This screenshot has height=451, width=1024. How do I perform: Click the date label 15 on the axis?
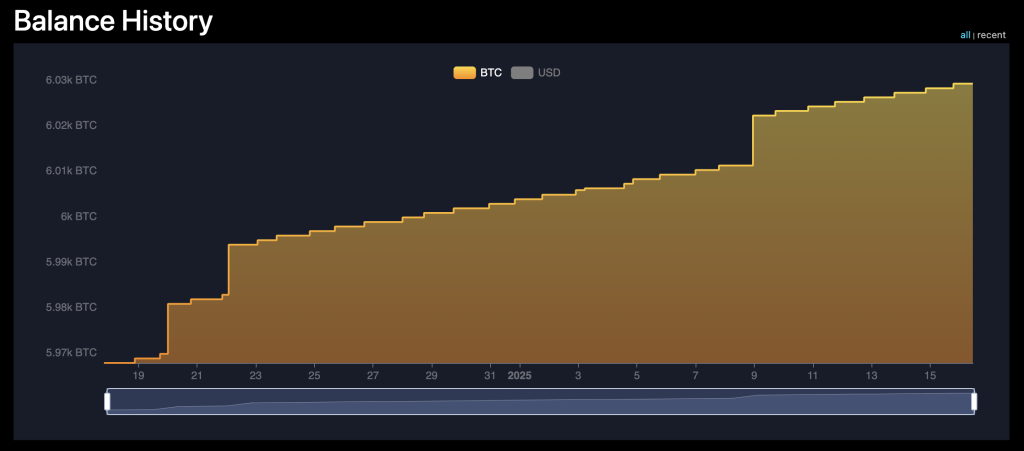click(x=930, y=376)
